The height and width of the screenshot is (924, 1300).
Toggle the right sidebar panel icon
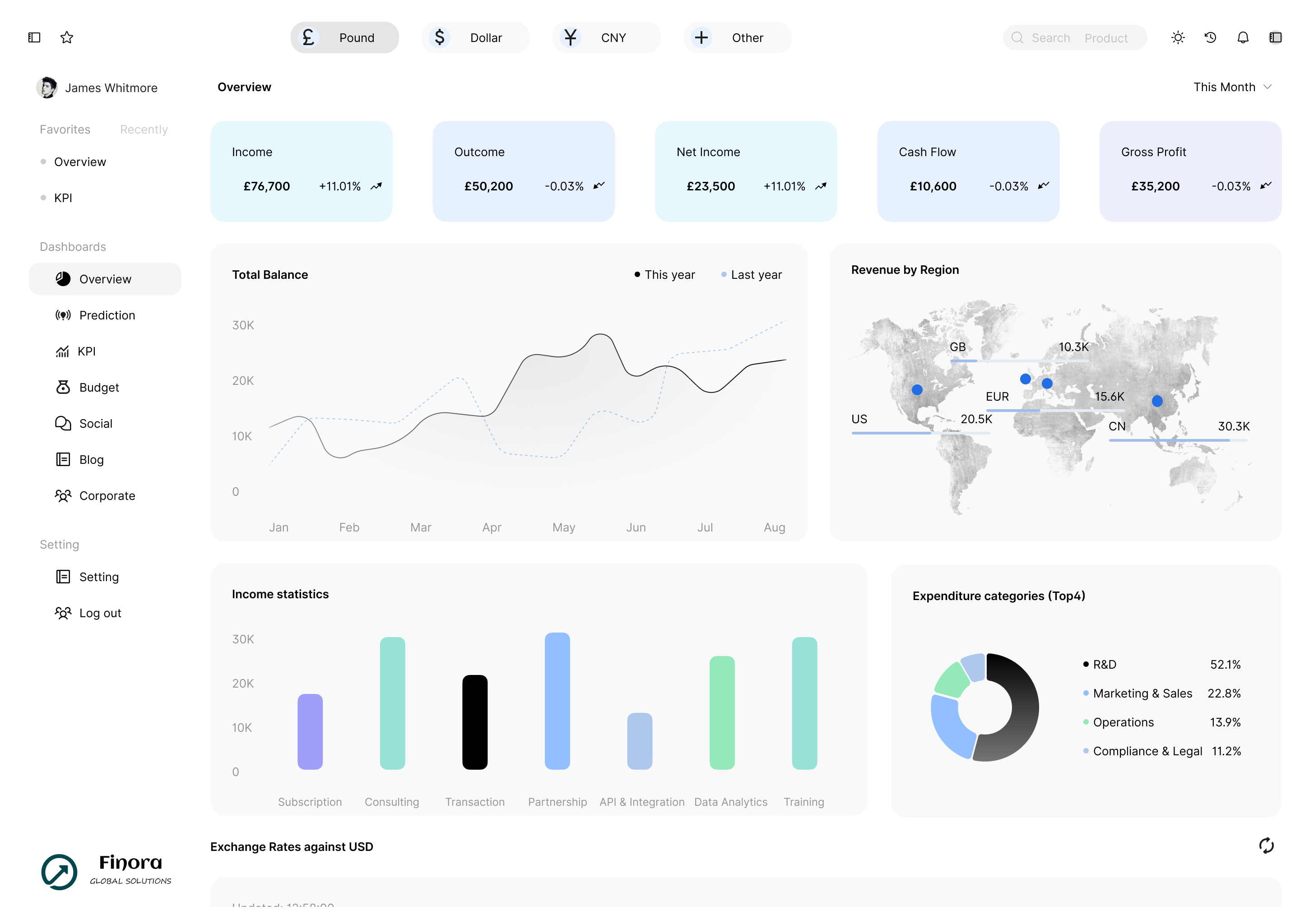[x=1275, y=37]
